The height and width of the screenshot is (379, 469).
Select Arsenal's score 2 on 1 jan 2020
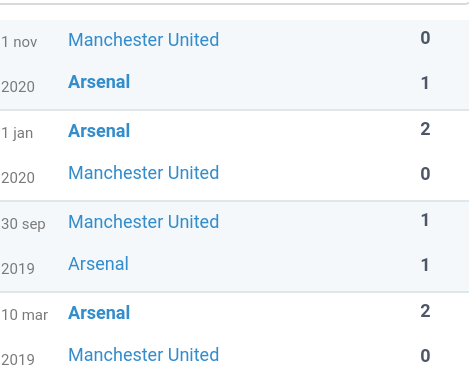point(425,129)
